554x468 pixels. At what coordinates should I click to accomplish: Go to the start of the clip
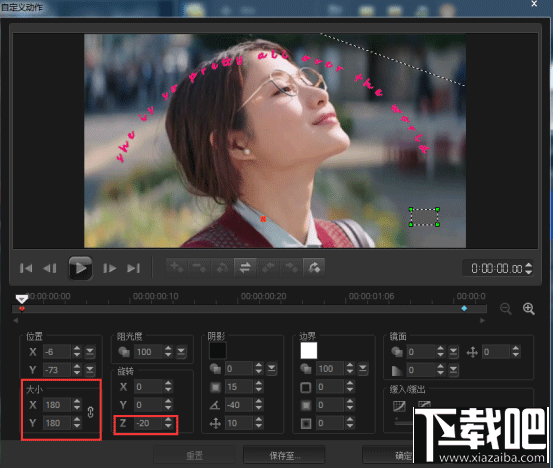point(26,268)
